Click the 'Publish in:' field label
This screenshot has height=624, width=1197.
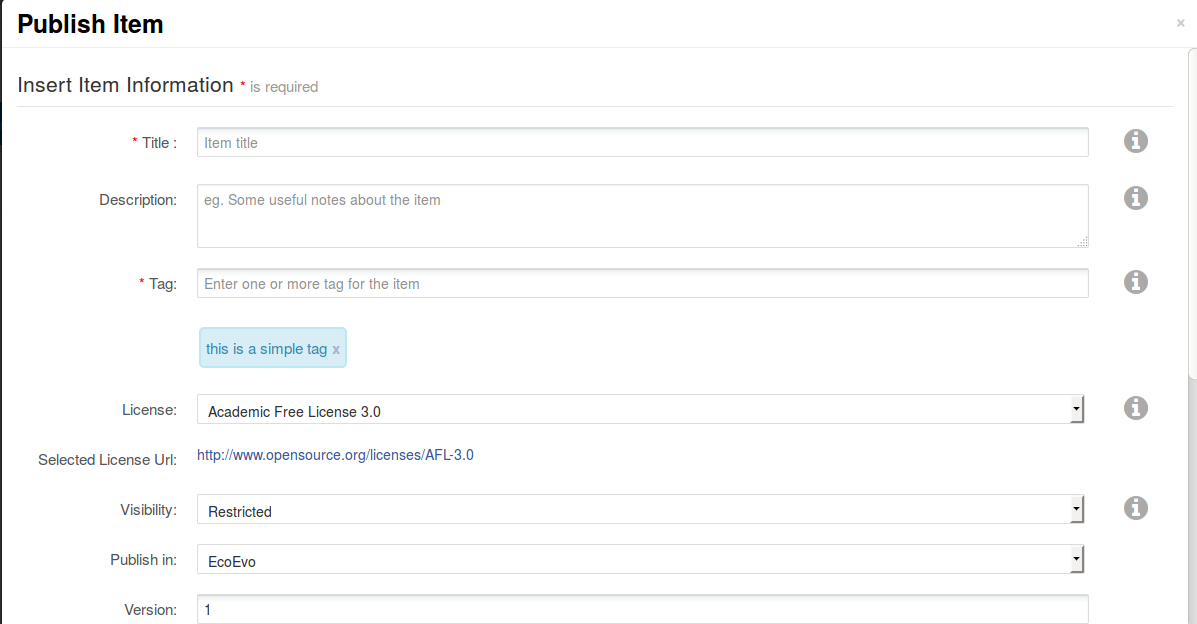point(143,560)
